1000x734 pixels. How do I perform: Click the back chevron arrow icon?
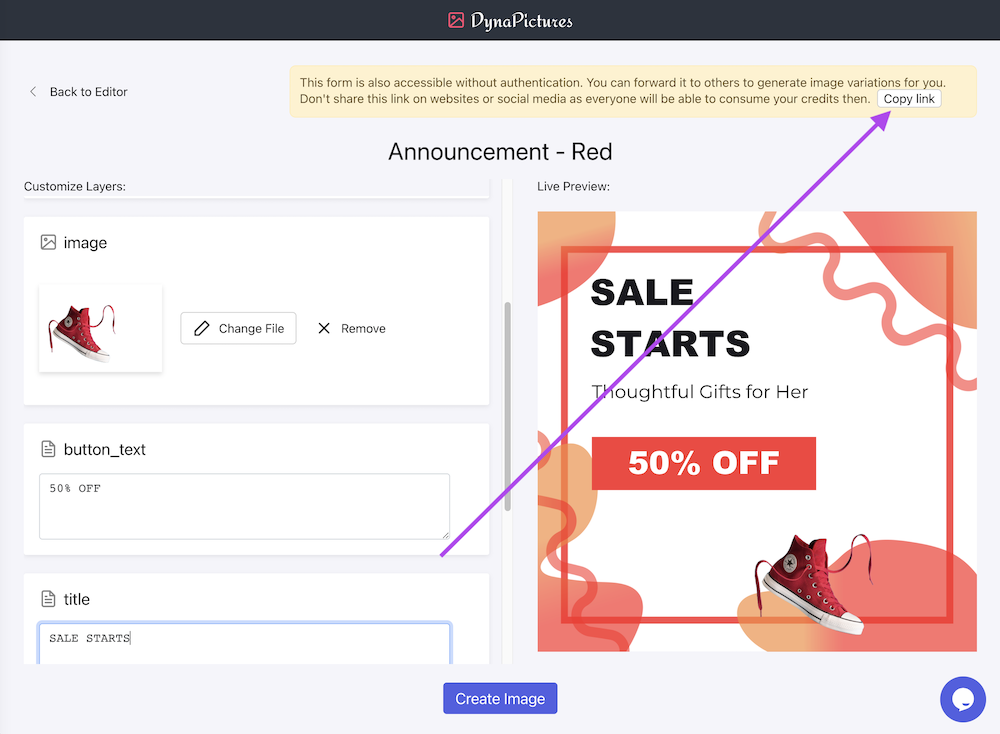[x=33, y=92]
